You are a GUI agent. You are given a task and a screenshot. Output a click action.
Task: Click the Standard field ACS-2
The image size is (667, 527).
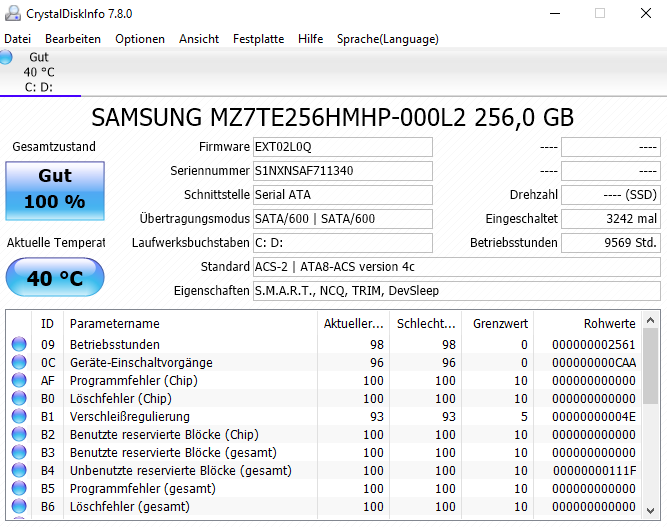(x=457, y=267)
